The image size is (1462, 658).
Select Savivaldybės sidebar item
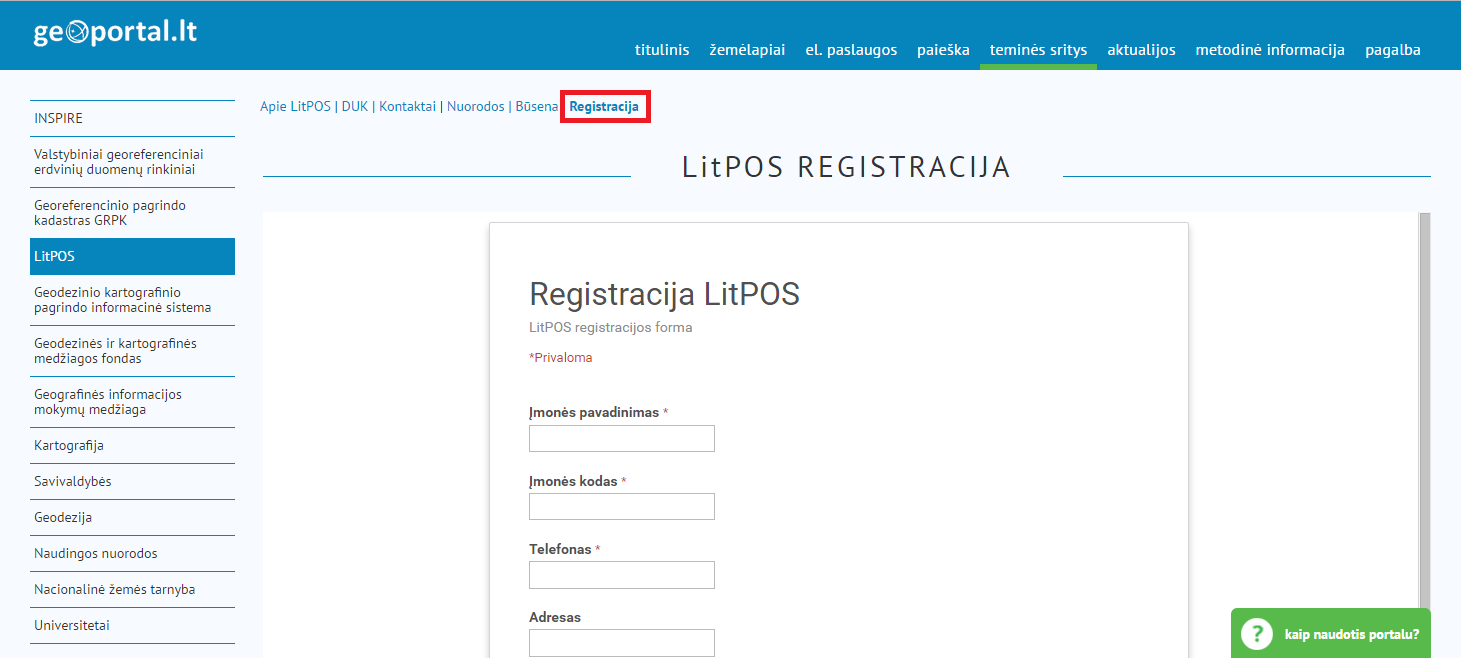click(73, 482)
